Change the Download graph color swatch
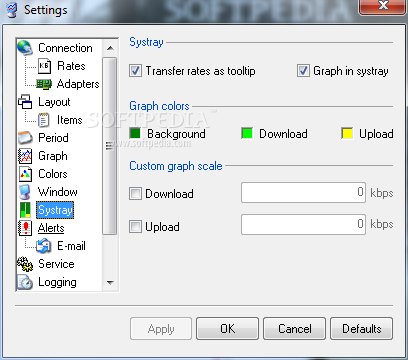Viewport: 408px width, 360px height. click(x=247, y=133)
